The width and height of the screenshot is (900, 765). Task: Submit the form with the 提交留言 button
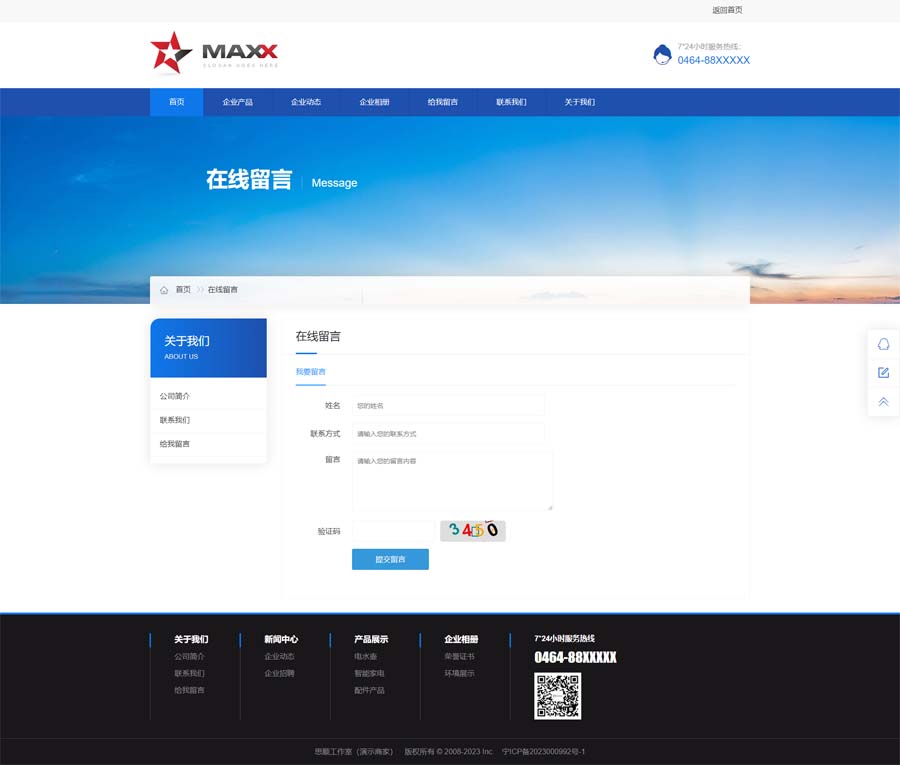coord(390,560)
